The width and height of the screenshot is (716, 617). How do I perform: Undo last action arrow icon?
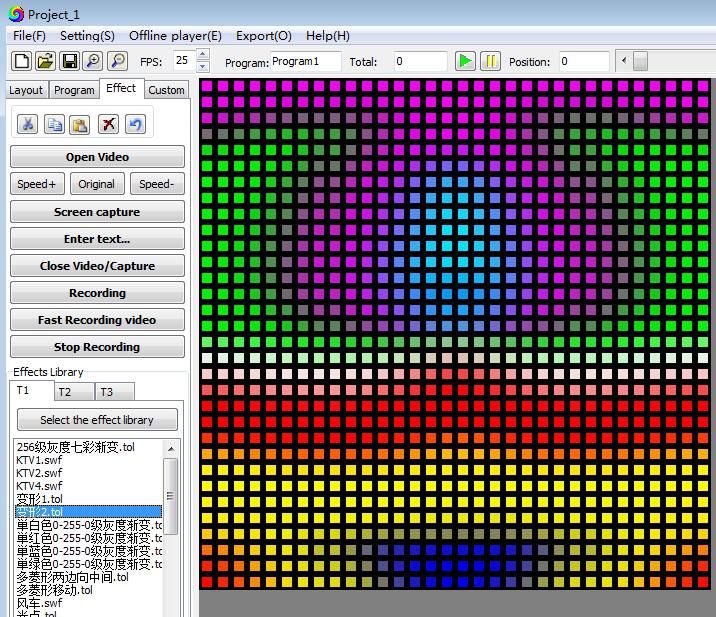[x=136, y=124]
